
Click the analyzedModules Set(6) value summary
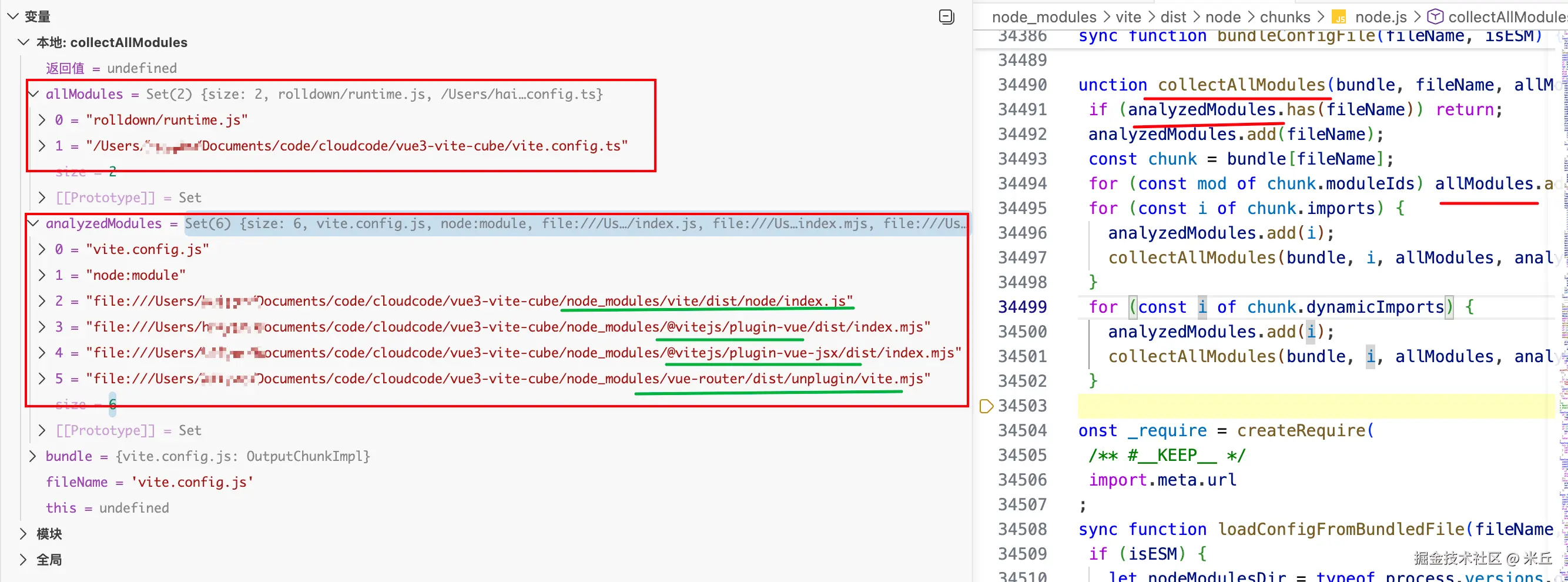575,223
